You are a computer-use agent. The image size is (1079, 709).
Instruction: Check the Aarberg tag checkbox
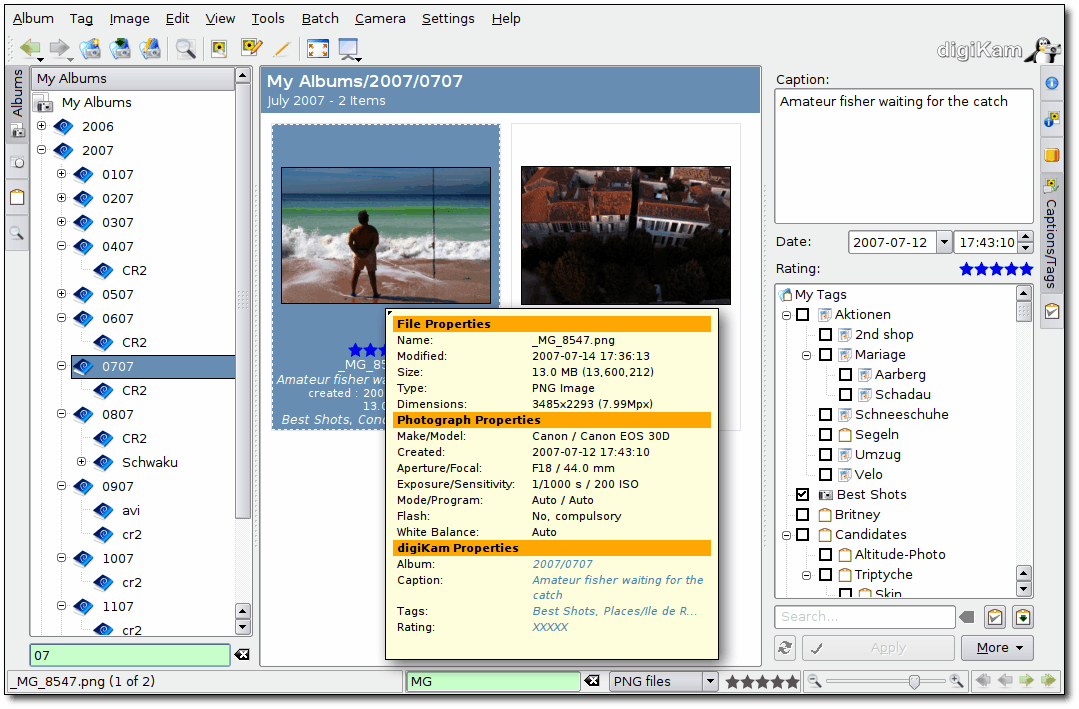coord(846,374)
